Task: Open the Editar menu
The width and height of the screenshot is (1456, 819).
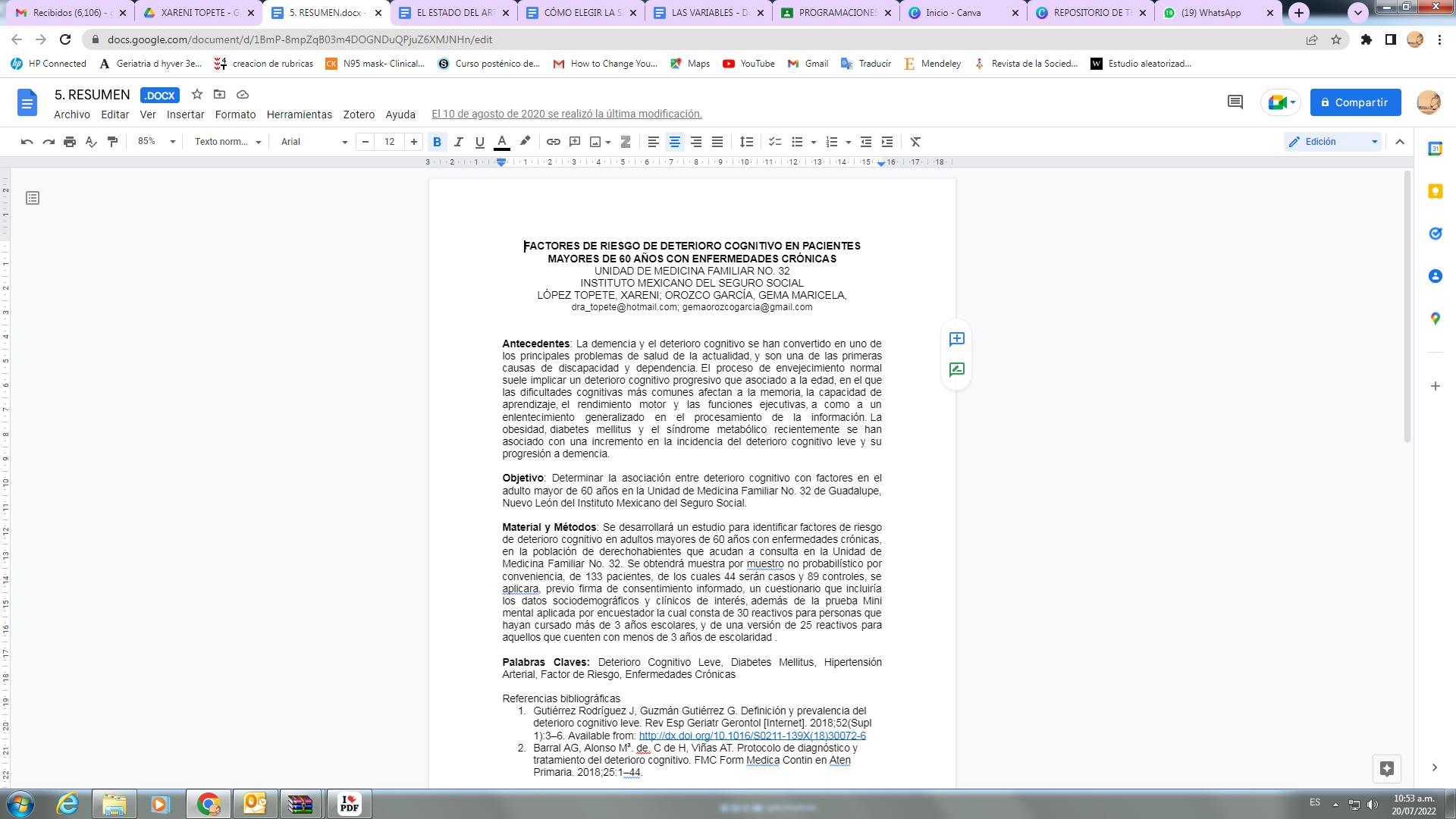Action: pos(115,115)
